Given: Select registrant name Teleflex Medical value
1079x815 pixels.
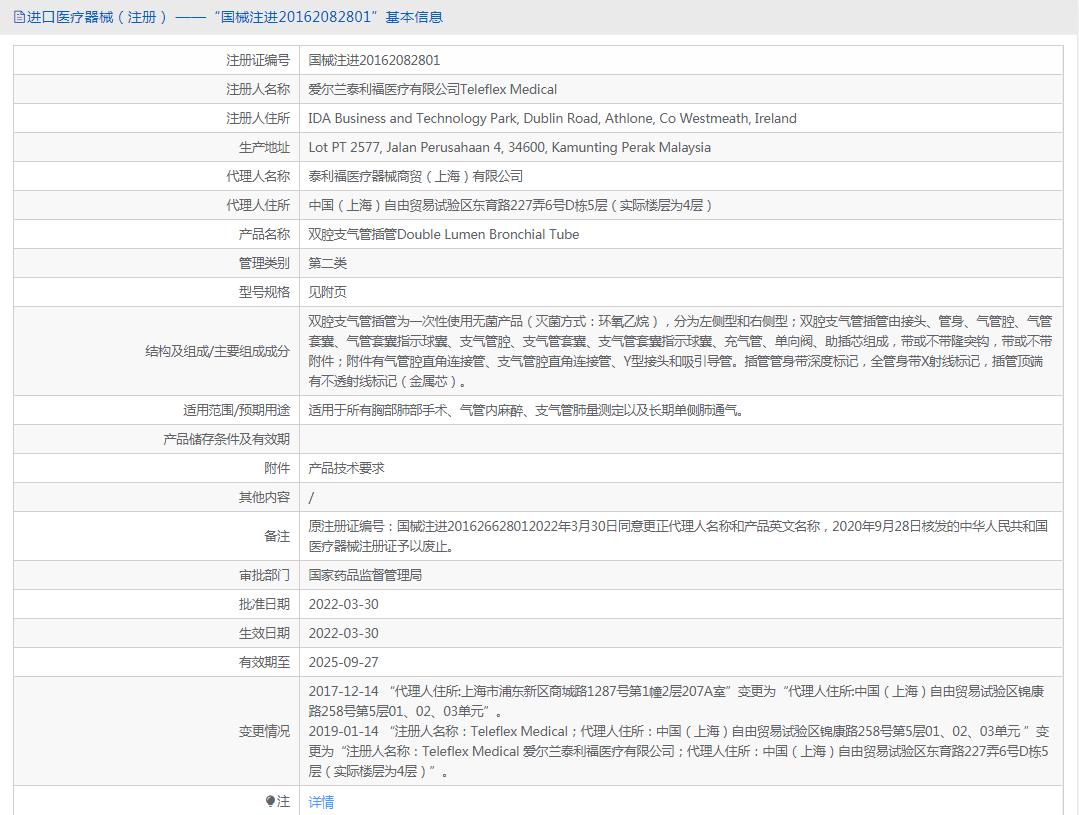Looking at the screenshot, I should click(433, 89).
